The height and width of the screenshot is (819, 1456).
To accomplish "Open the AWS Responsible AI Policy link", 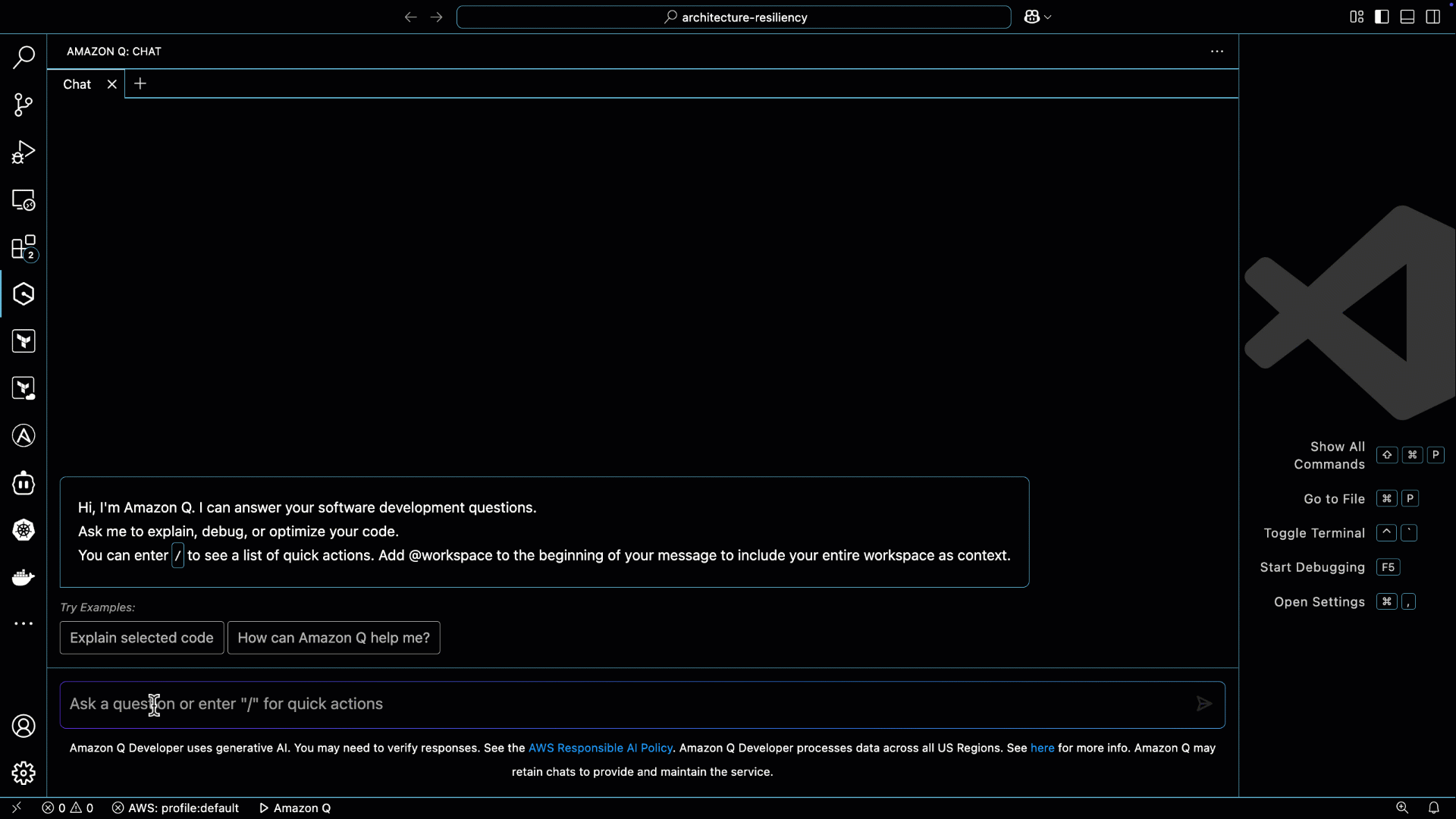I will tap(601, 748).
